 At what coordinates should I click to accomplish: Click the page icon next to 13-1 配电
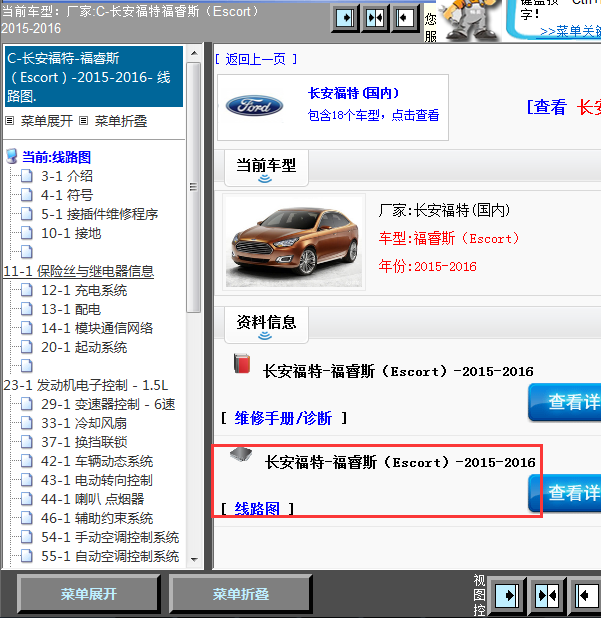(26, 309)
